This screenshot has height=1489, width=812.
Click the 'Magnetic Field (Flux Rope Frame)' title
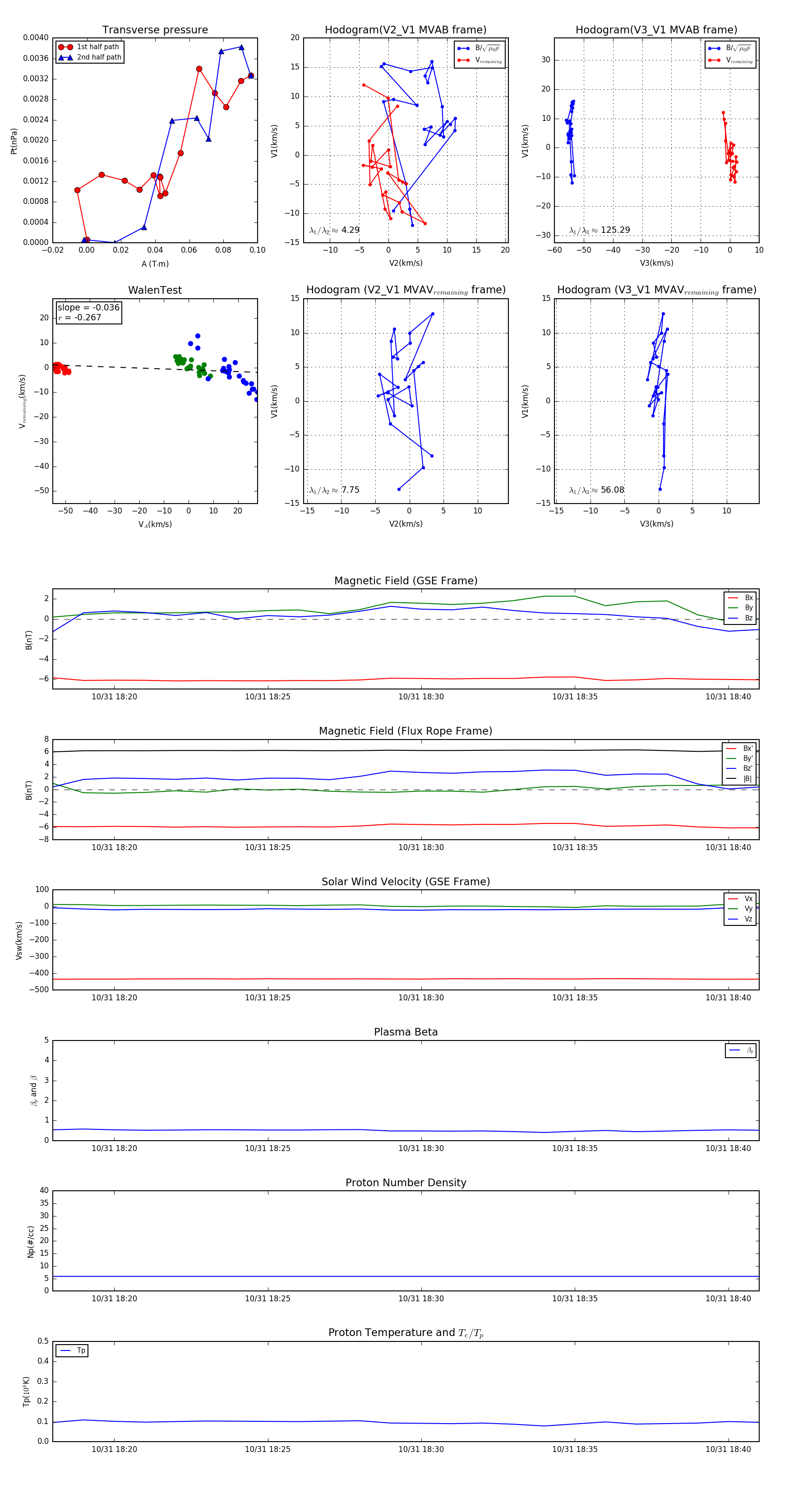[406, 731]
